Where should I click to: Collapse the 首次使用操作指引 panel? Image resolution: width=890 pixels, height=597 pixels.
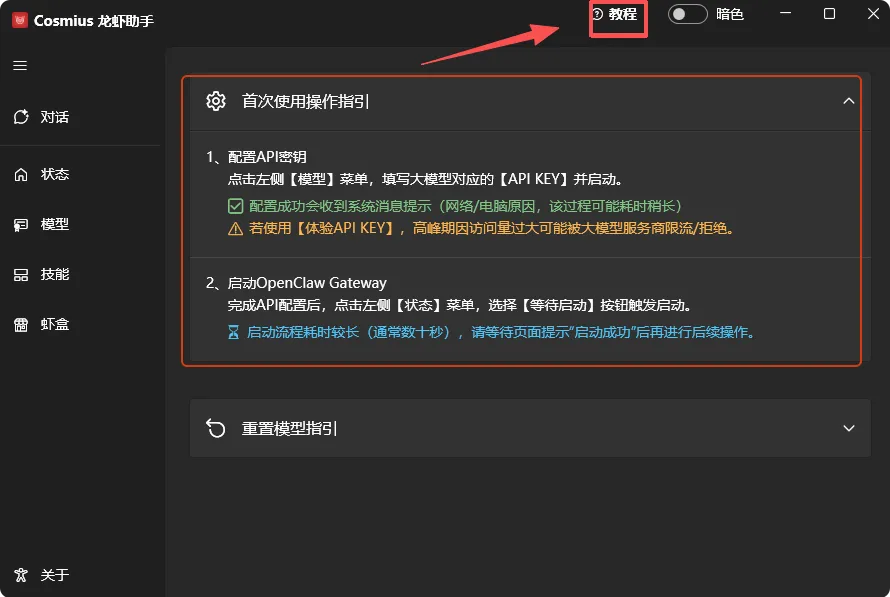pyautogui.click(x=849, y=101)
